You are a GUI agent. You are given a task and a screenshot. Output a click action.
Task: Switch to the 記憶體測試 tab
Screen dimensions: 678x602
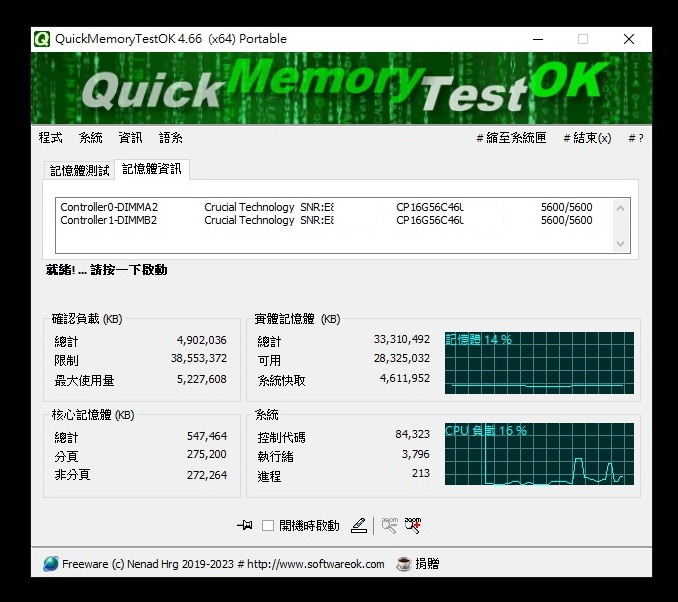(x=79, y=170)
